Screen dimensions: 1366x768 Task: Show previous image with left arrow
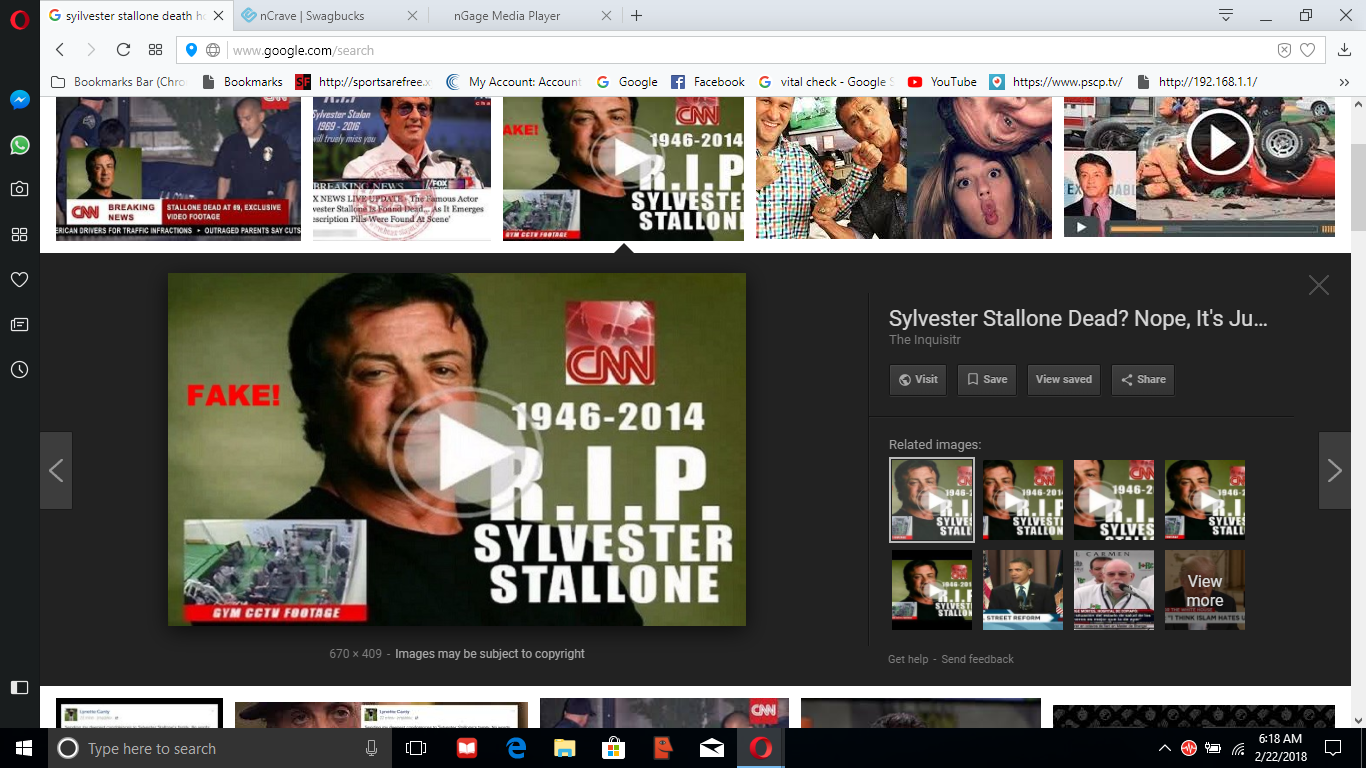pyautogui.click(x=56, y=470)
